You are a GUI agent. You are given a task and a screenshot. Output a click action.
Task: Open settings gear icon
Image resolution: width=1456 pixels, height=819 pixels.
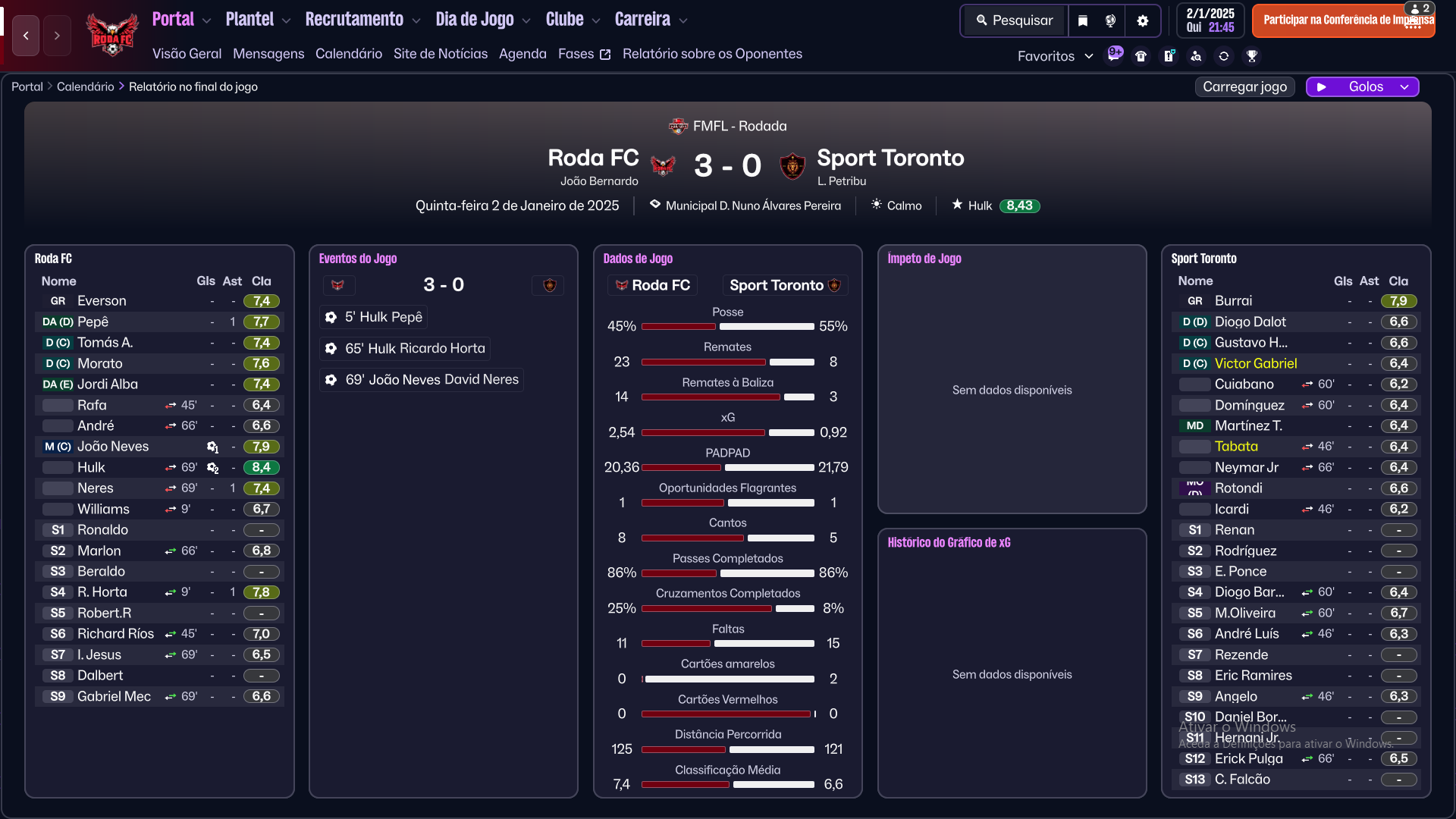(1143, 20)
